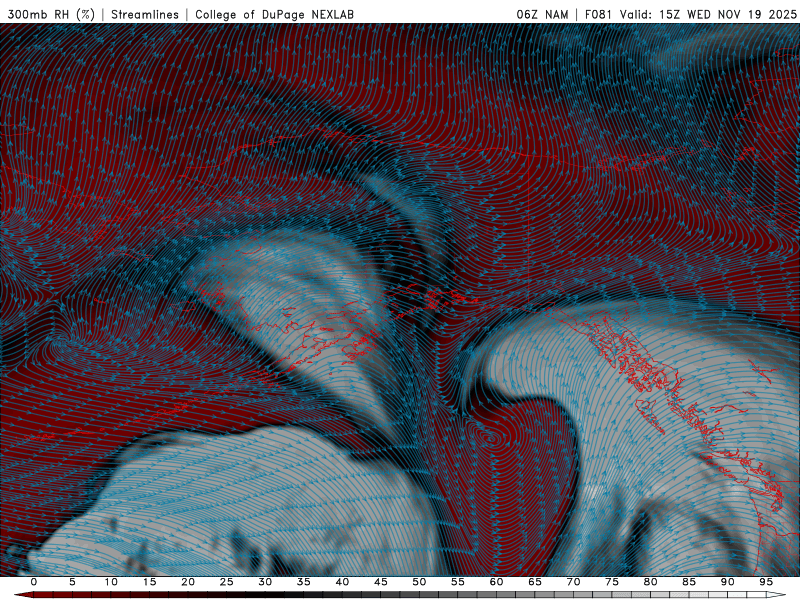This screenshot has width=800, height=600.
Task: Click the "06Z NAM" model run label
Action: 542,14
